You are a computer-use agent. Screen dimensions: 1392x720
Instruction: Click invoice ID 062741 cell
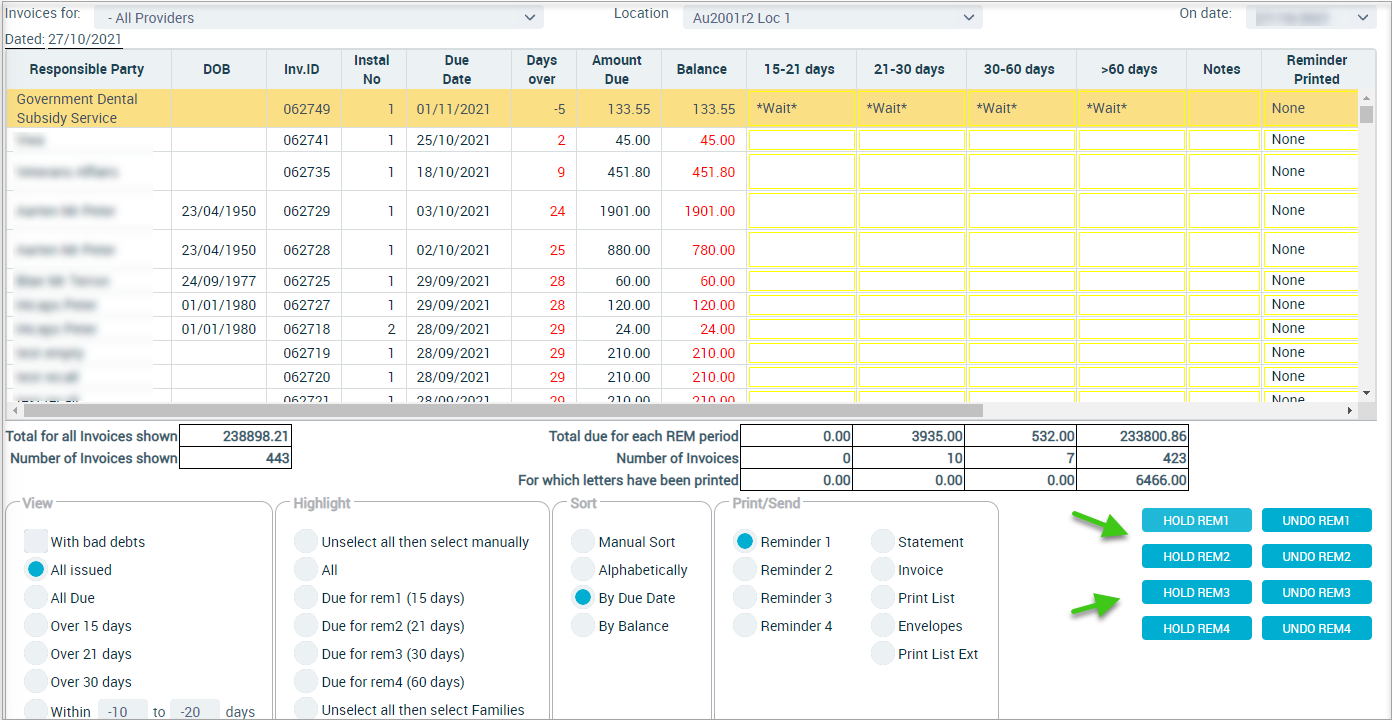tap(306, 140)
